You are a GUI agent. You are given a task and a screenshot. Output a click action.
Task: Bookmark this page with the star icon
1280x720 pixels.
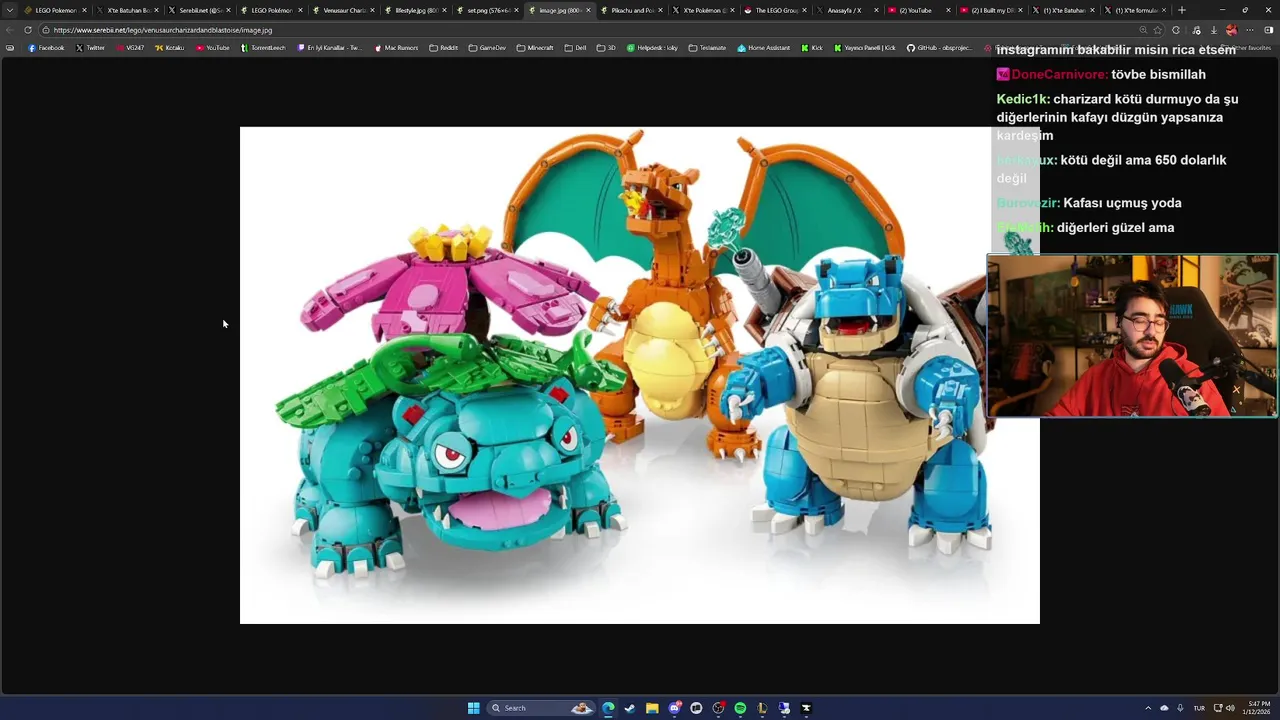(1158, 30)
